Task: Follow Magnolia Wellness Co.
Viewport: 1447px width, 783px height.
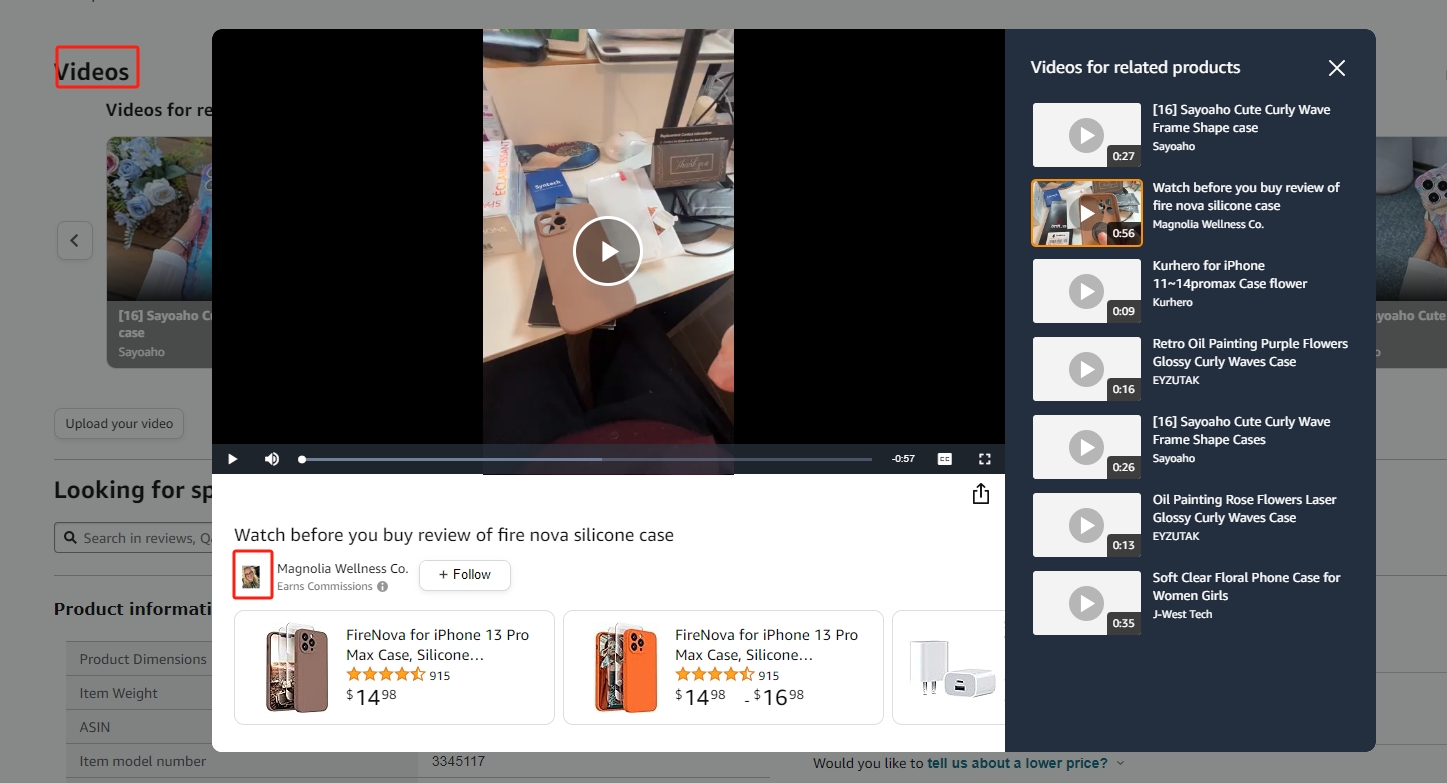Action: point(465,575)
